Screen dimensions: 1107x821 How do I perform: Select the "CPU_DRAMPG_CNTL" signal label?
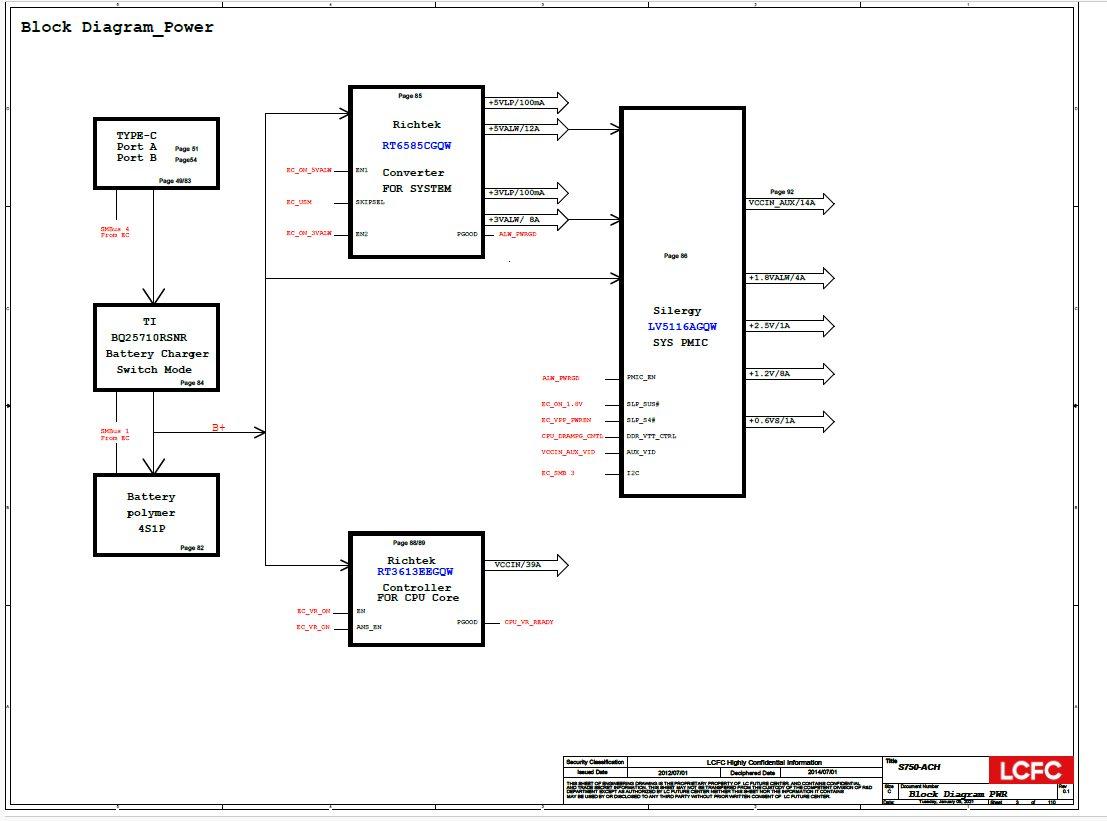(573, 436)
